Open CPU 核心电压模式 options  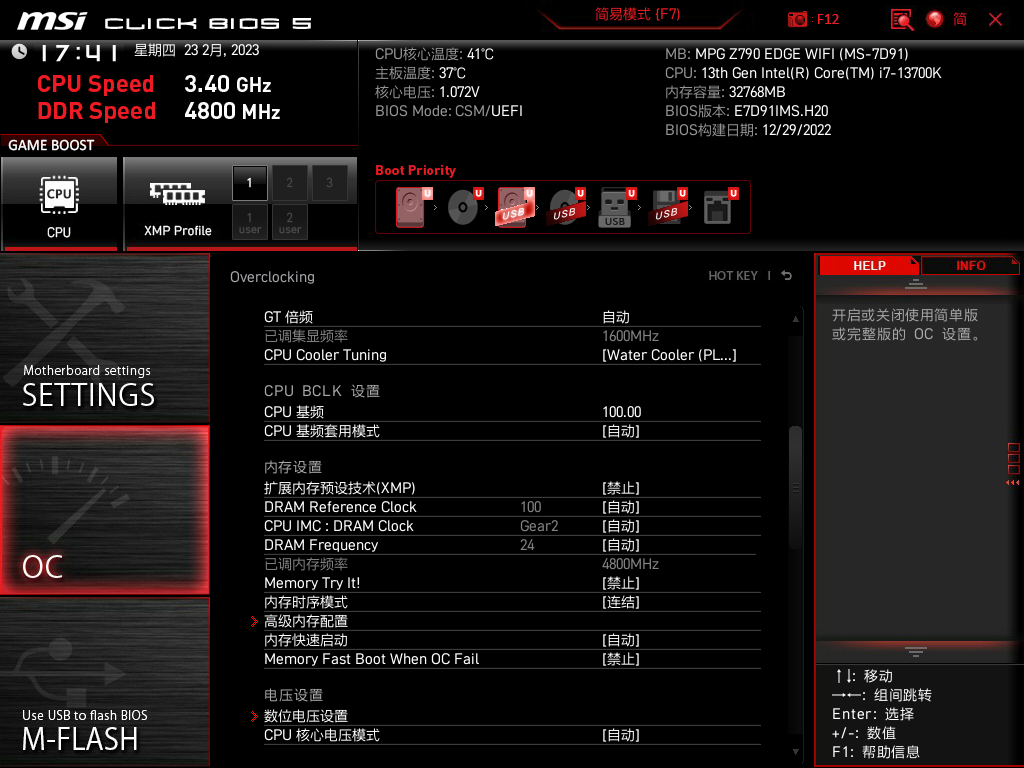(512, 735)
